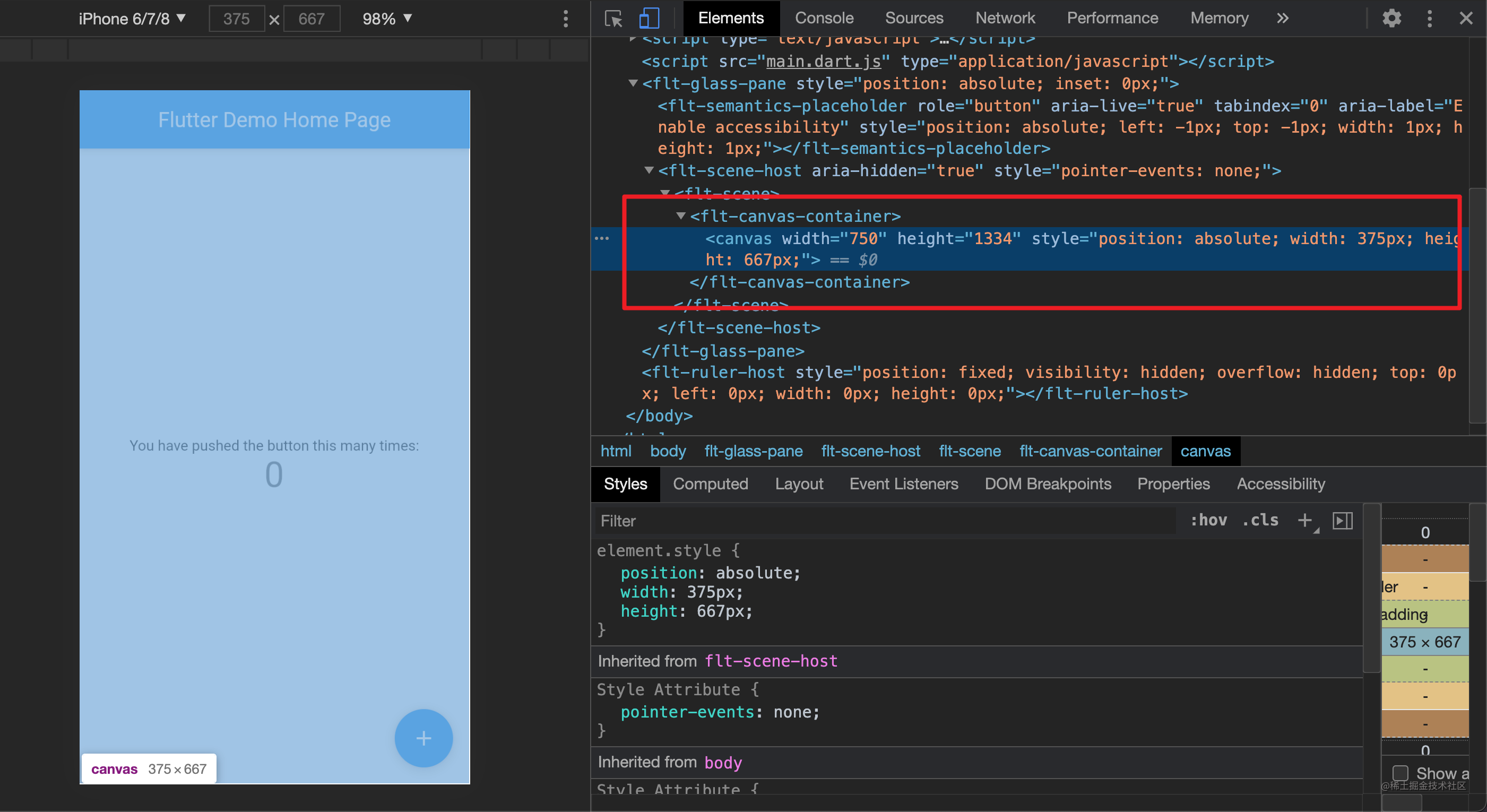Select html in the breadcrumb
This screenshot has height=812, width=1487.
[616, 451]
